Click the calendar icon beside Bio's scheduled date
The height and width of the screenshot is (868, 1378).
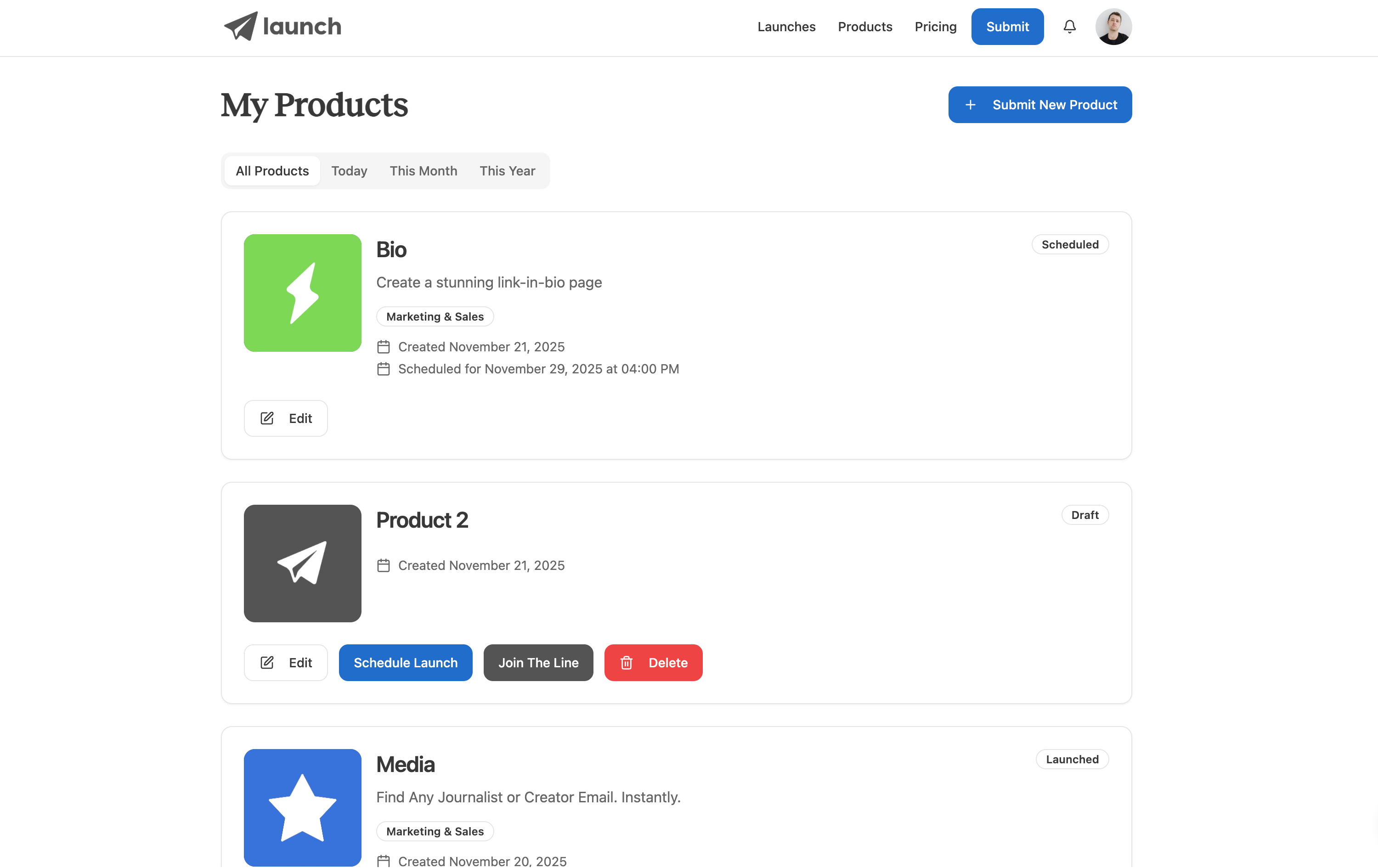point(384,369)
